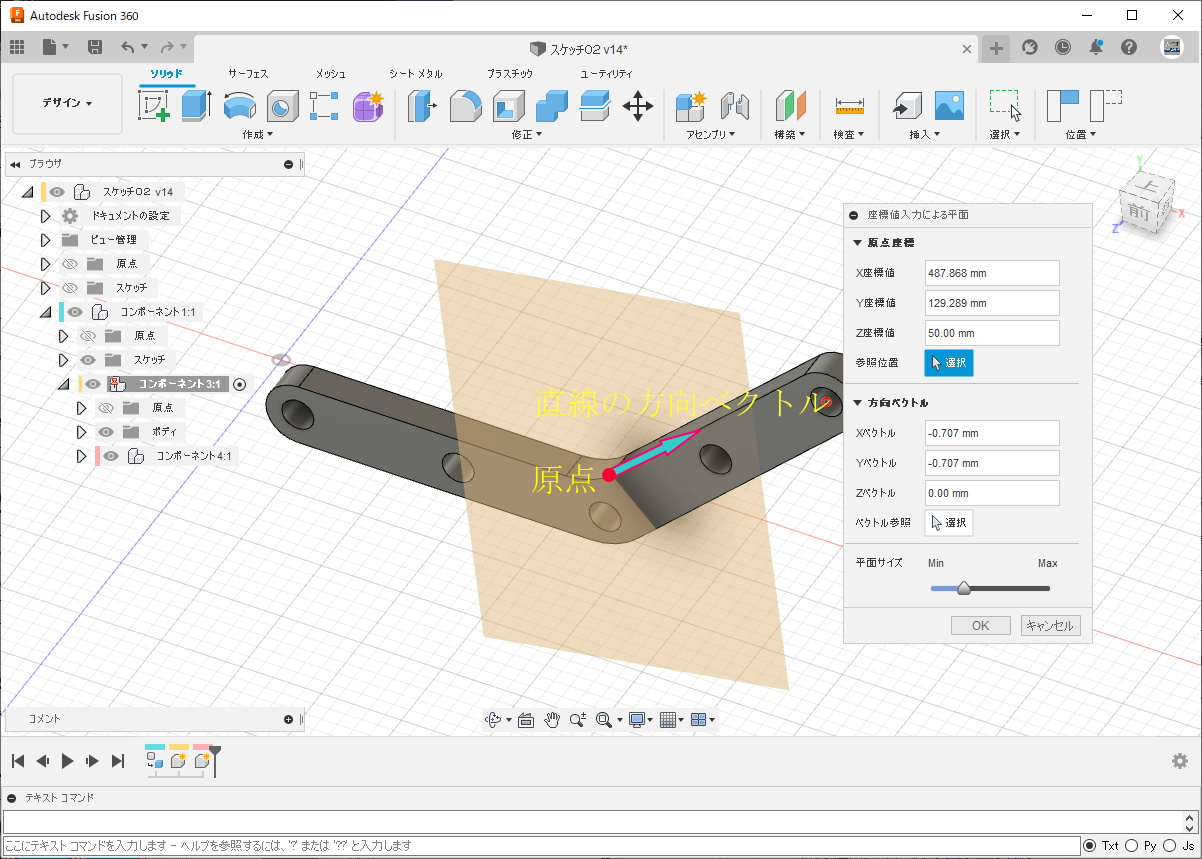
Task: Open timeline settings gear
Action: tap(1180, 761)
